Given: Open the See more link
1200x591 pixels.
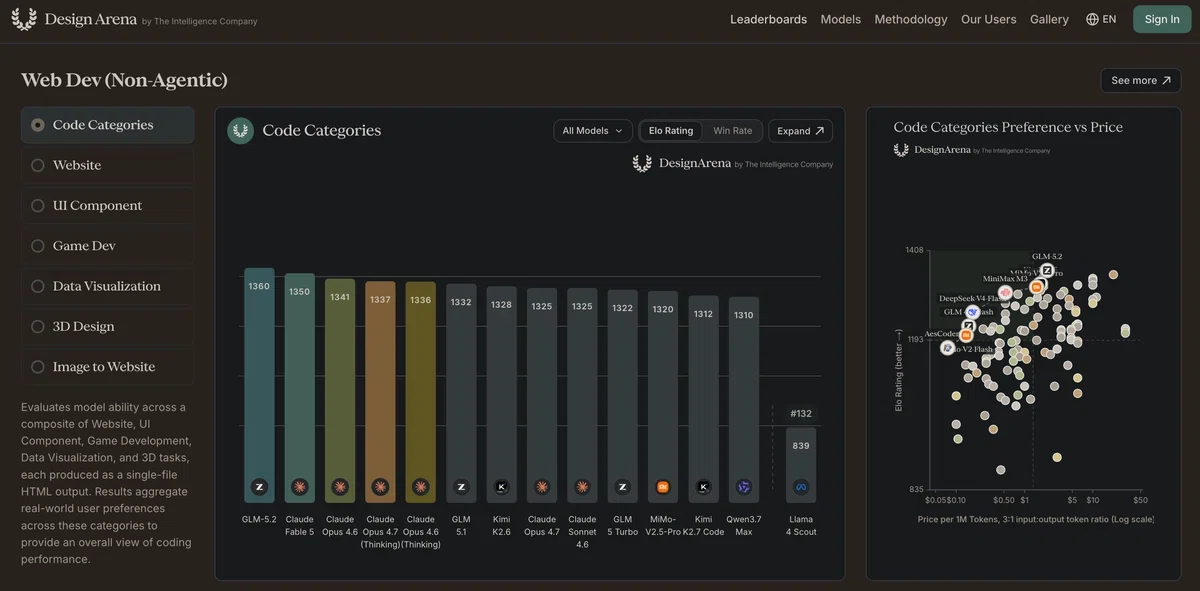Looking at the screenshot, I should pos(1141,80).
